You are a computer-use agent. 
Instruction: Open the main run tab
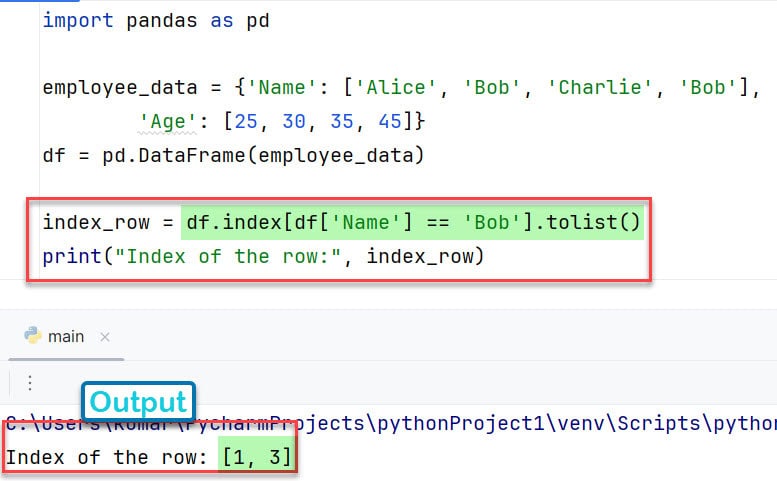point(65,337)
